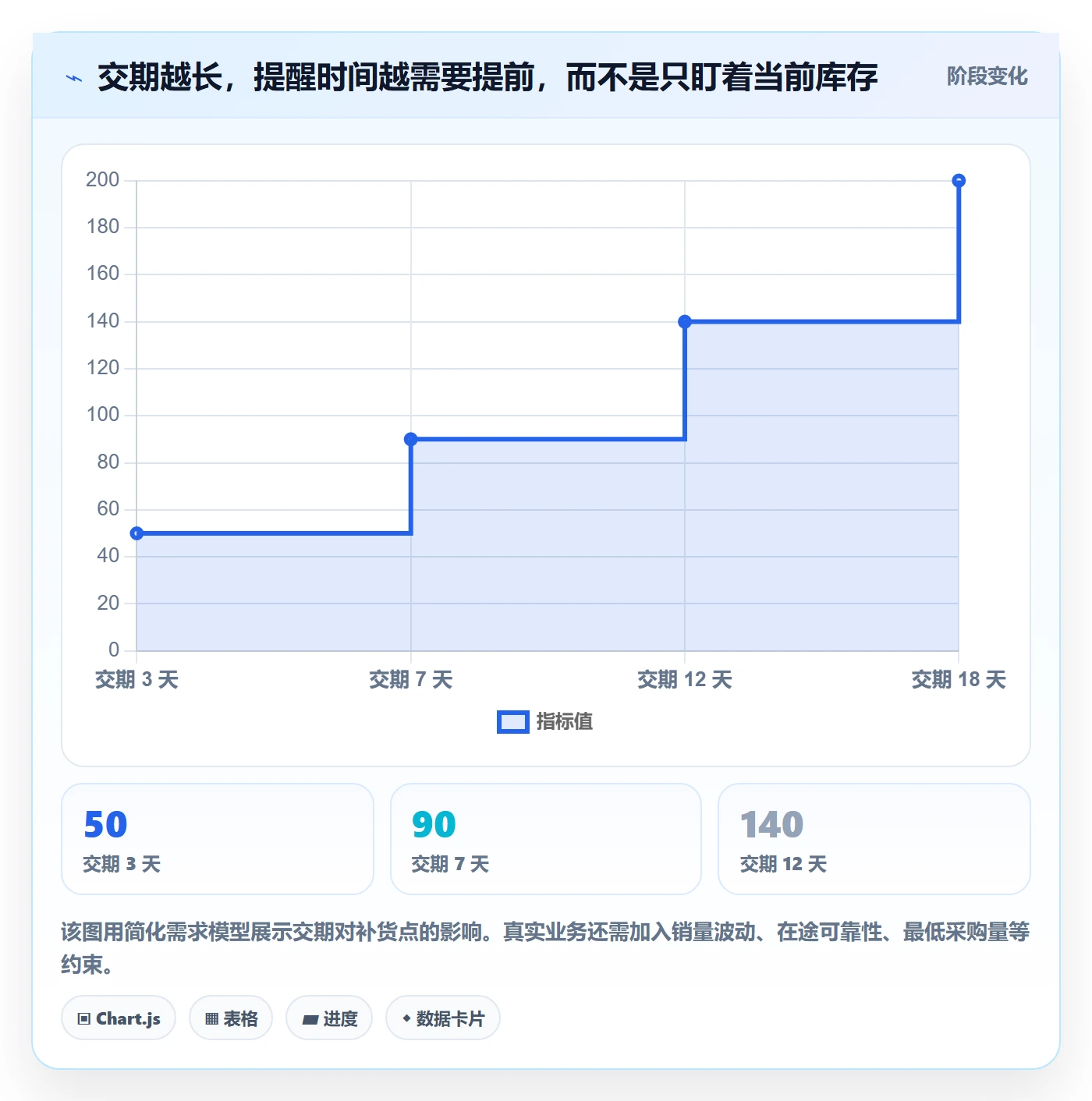Click the 阶段变化 label in the header
1092x1101 pixels.
pos(987,76)
